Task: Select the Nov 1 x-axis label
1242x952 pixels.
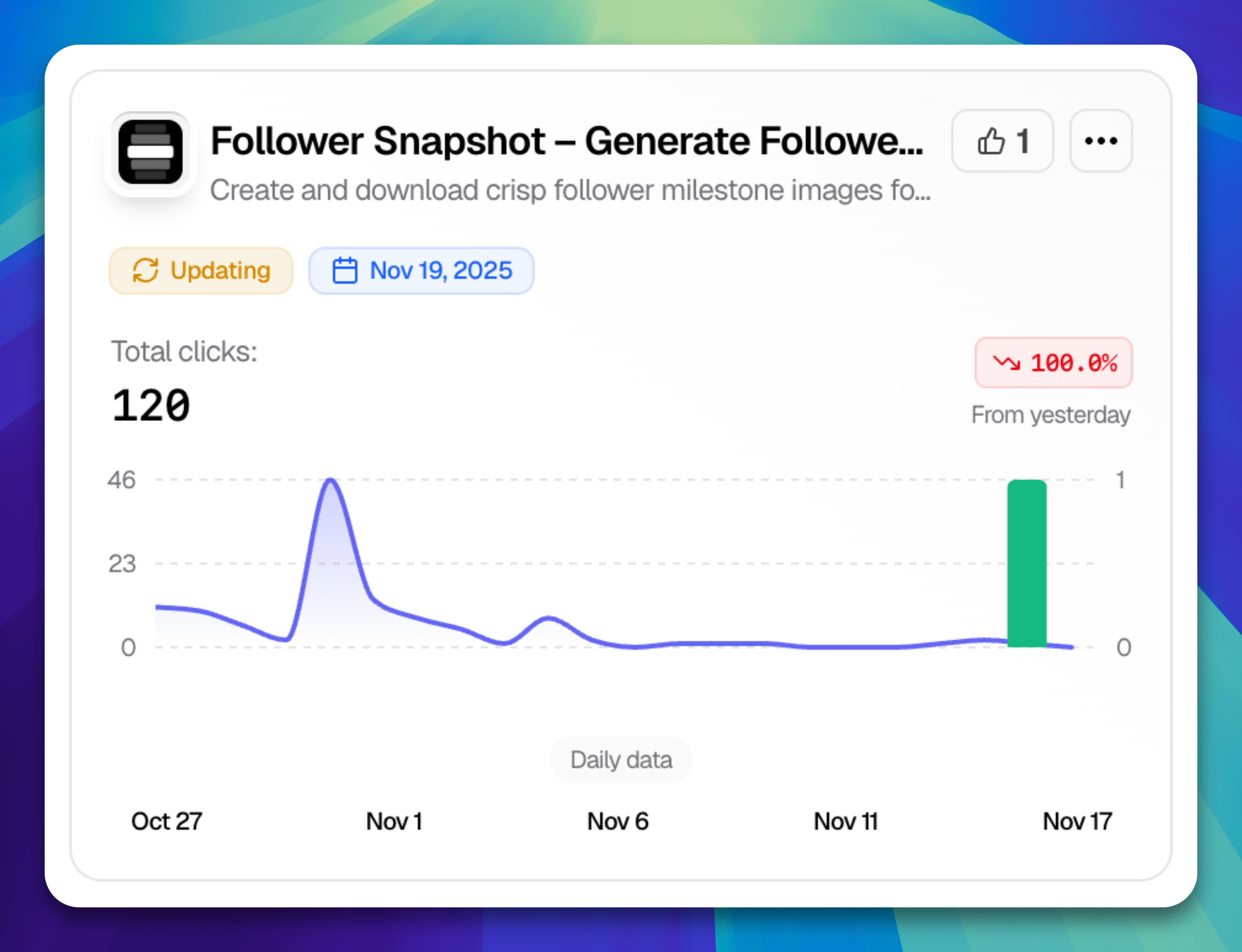Action: click(394, 821)
